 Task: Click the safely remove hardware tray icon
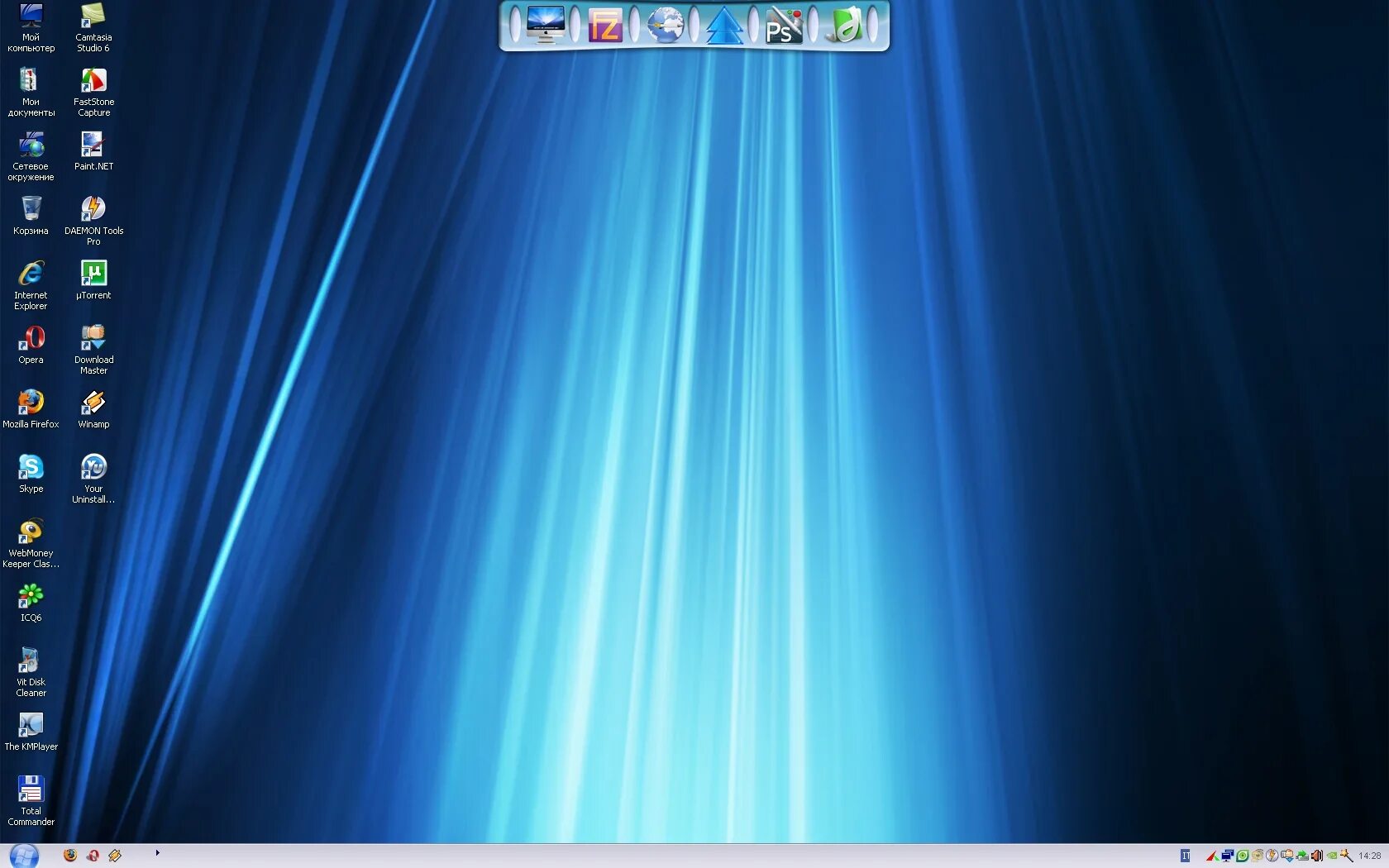coord(1302,856)
